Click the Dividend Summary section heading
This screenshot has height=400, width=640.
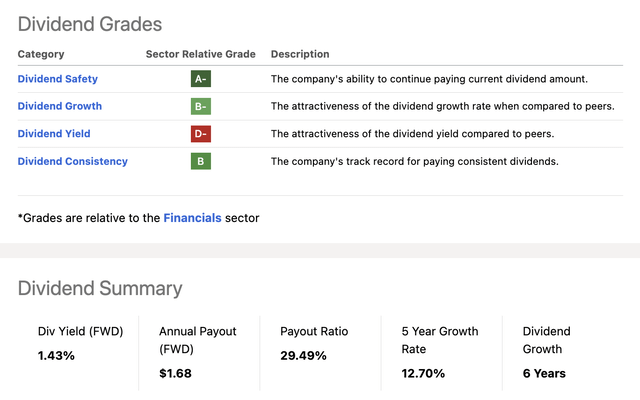point(100,289)
